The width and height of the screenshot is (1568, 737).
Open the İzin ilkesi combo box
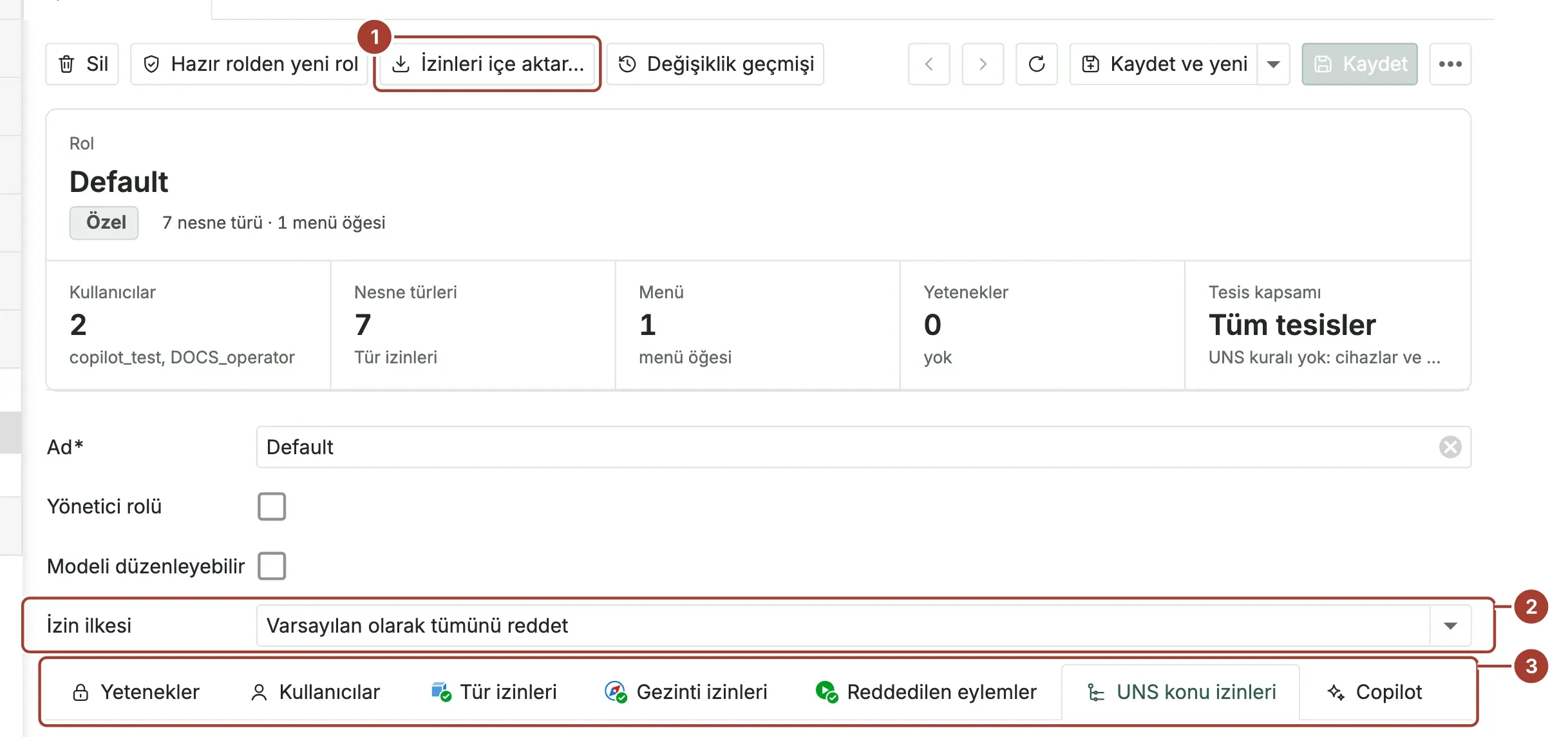coord(864,626)
